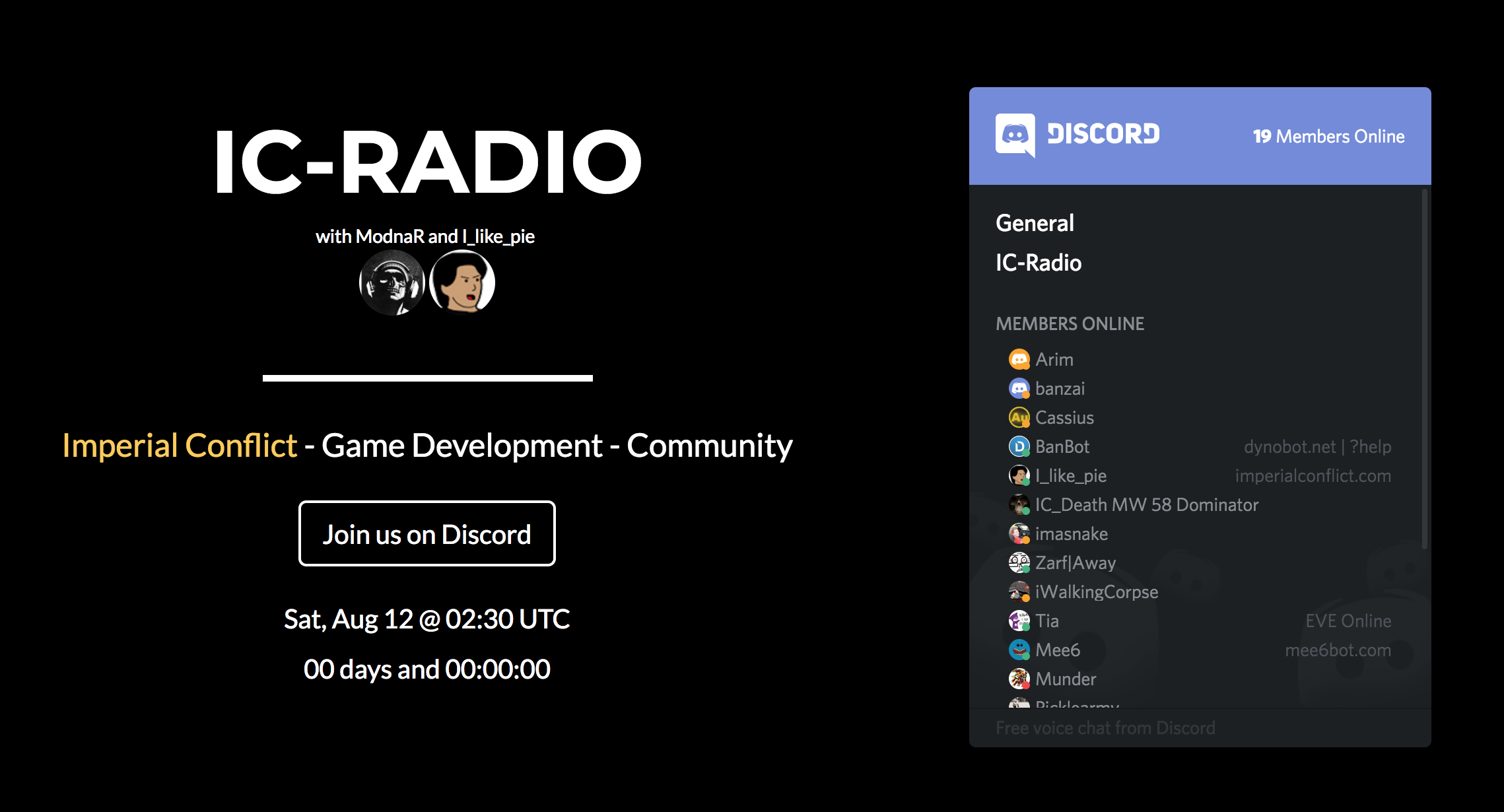This screenshot has height=812, width=1504.
Task: Click BanBot's avatar icon
Action: pos(1019,446)
